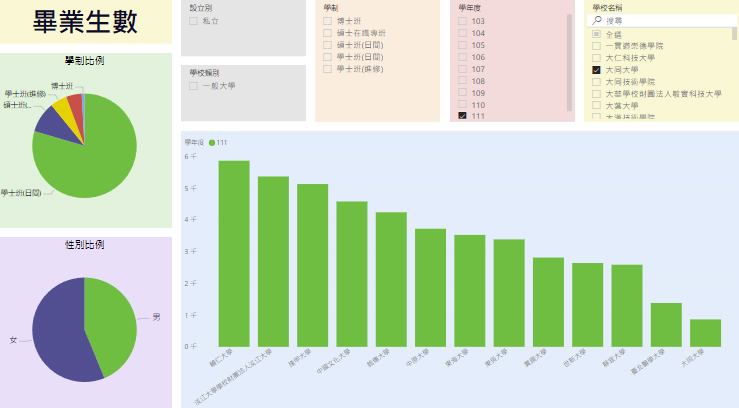Select the 學士班(日間) checkbox in 學制 filter
The width and height of the screenshot is (739, 408).
[328, 57]
